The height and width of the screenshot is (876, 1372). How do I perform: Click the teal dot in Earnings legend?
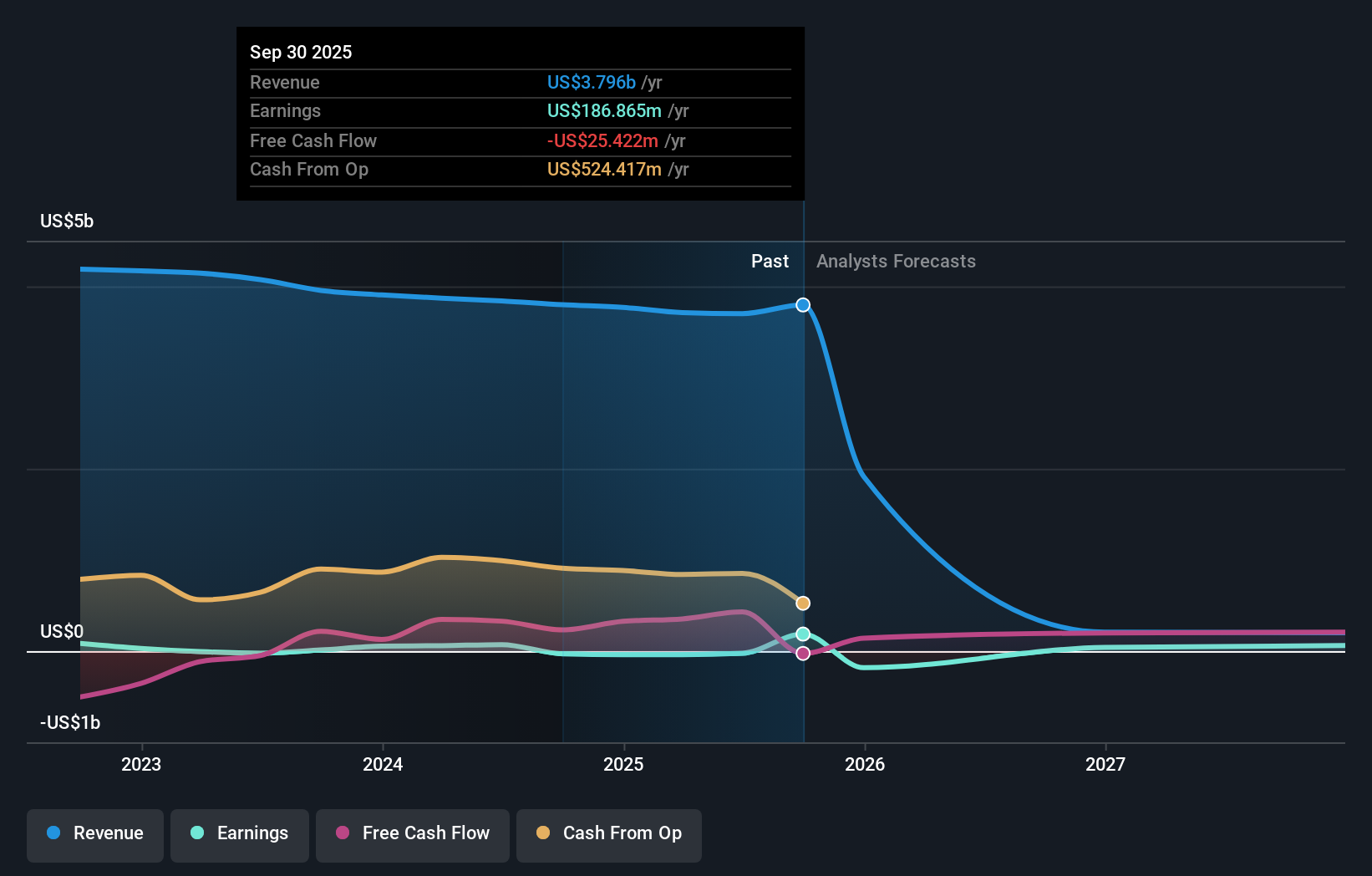tap(197, 833)
